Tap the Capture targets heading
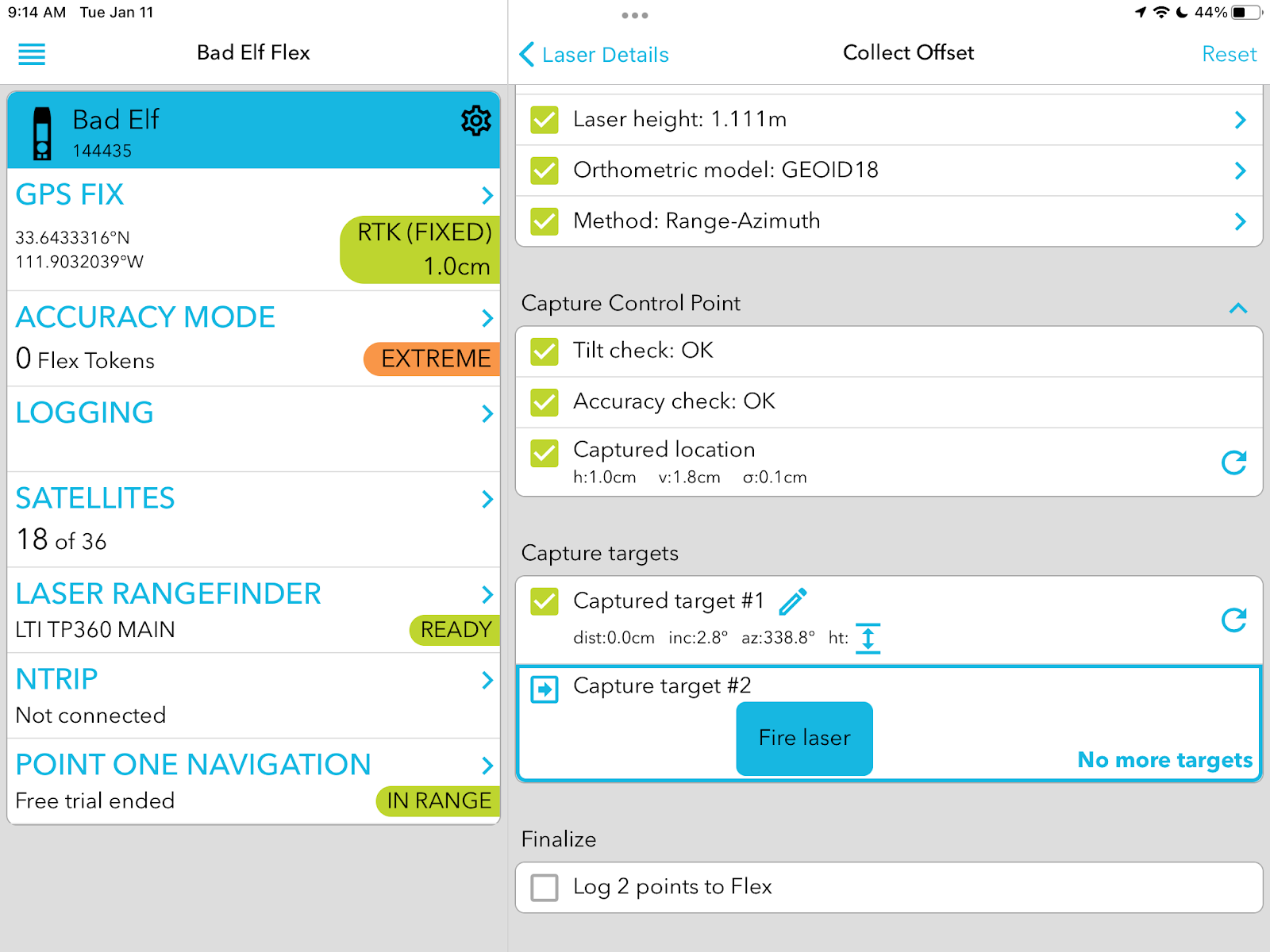Image resolution: width=1270 pixels, height=952 pixels. tap(600, 553)
